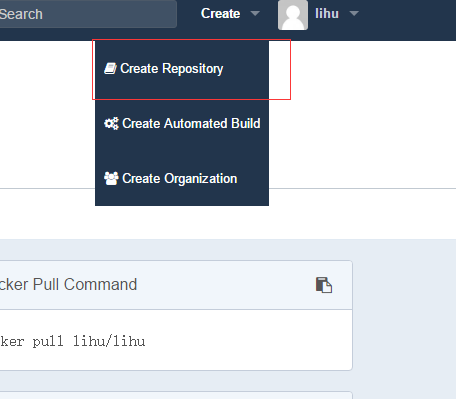Select the docker pull lihu/lihu command text
Image resolution: width=456 pixels, height=399 pixels.
pos(73,341)
